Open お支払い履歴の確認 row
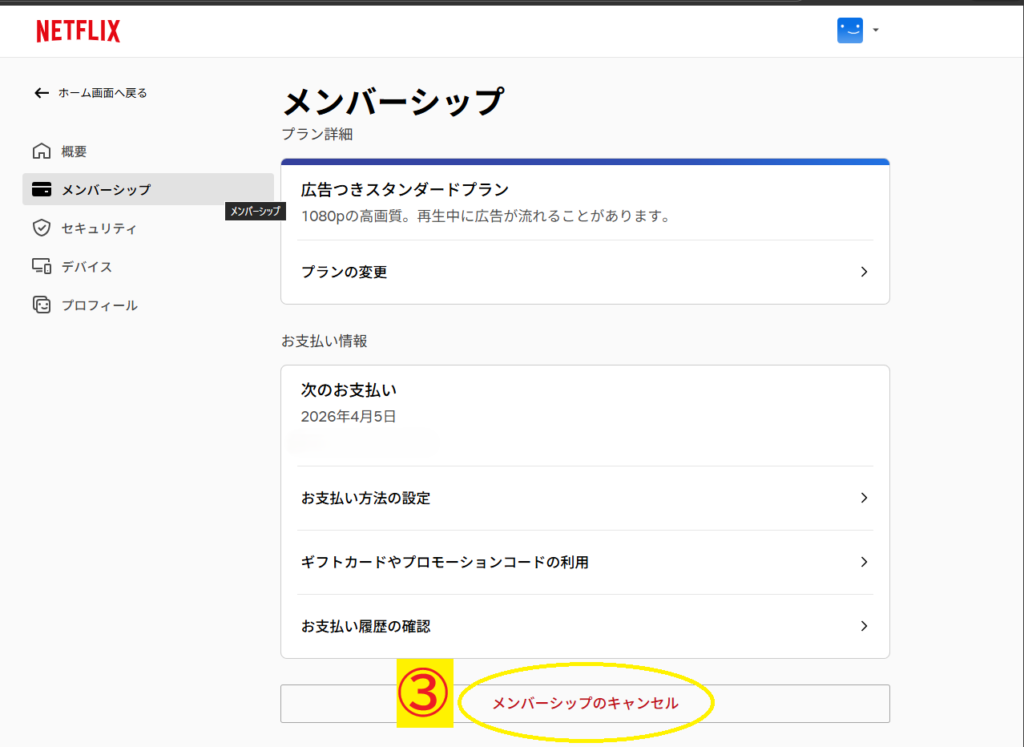 (366, 626)
